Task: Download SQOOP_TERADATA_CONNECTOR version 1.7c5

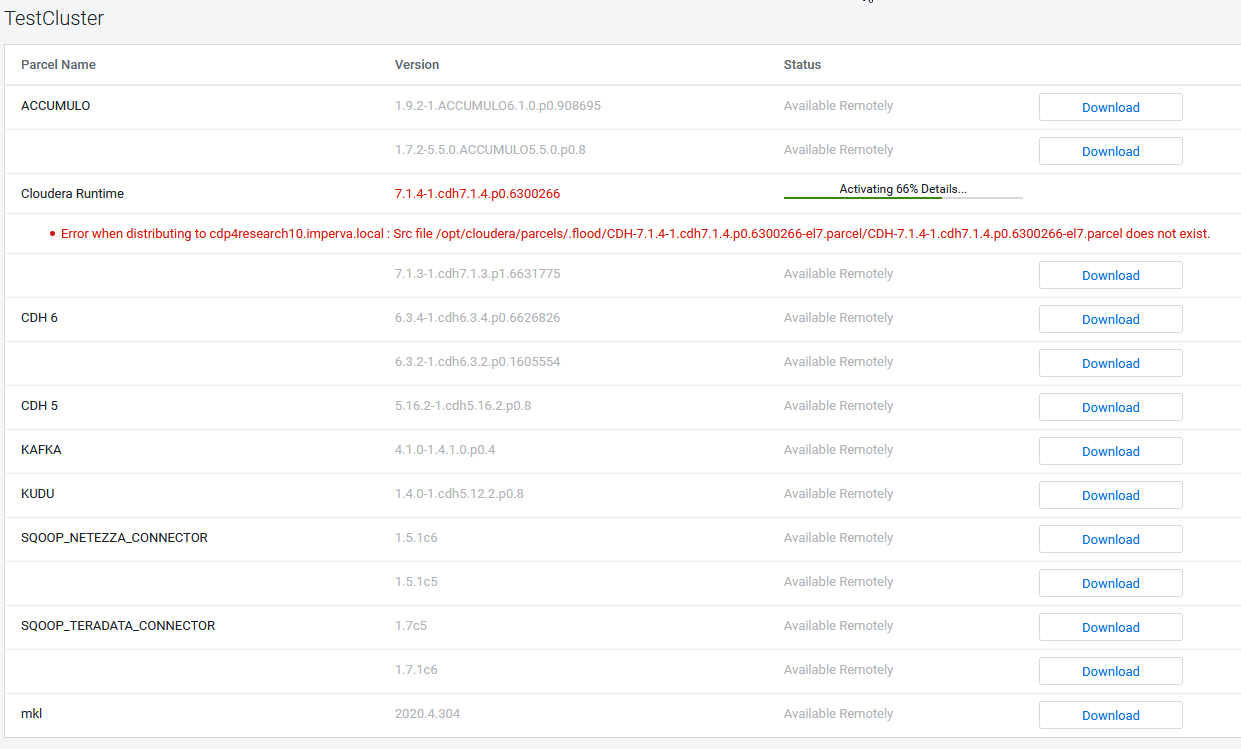Action: 1110,627
